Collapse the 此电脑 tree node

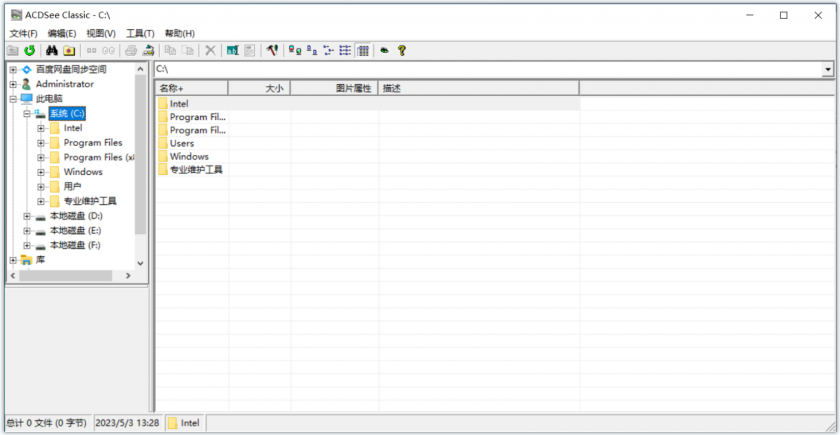pyautogui.click(x=13, y=99)
